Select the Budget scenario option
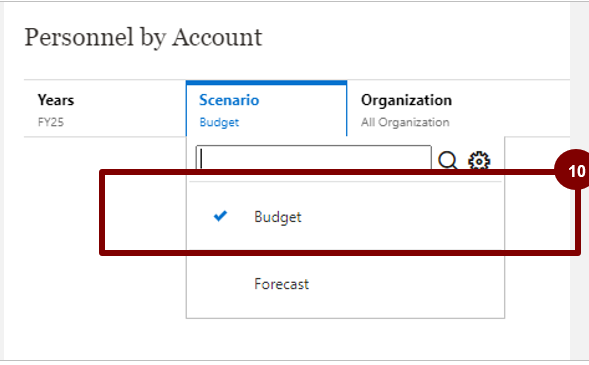The width and height of the screenshot is (589, 365). pyautogui.click(x=345, y=217)
